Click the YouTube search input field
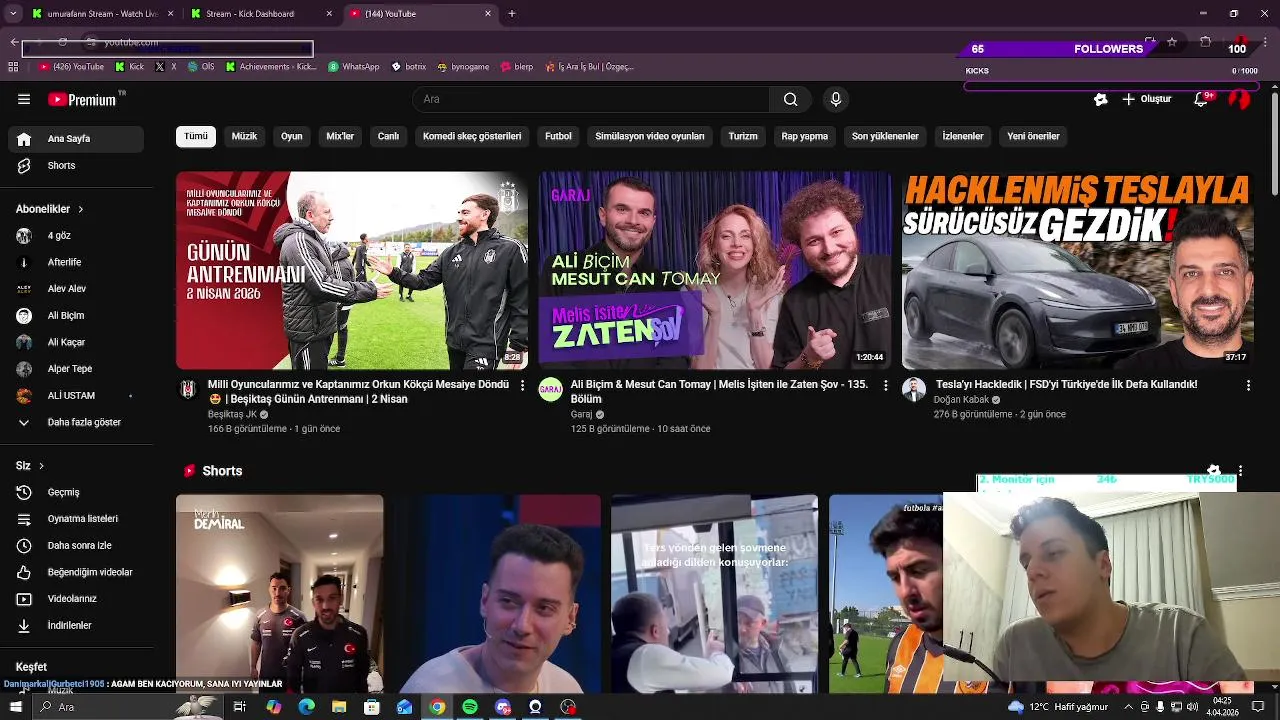This screenshot has width=1280, height=720. click(591, 99)
